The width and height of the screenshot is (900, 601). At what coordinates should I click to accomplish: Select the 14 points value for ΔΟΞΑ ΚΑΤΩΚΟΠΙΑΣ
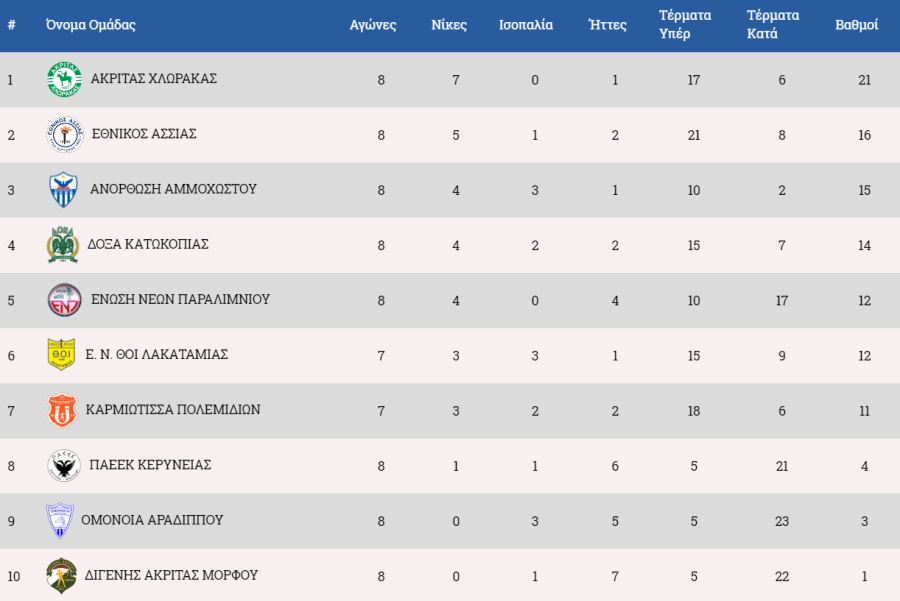point(864,245)
